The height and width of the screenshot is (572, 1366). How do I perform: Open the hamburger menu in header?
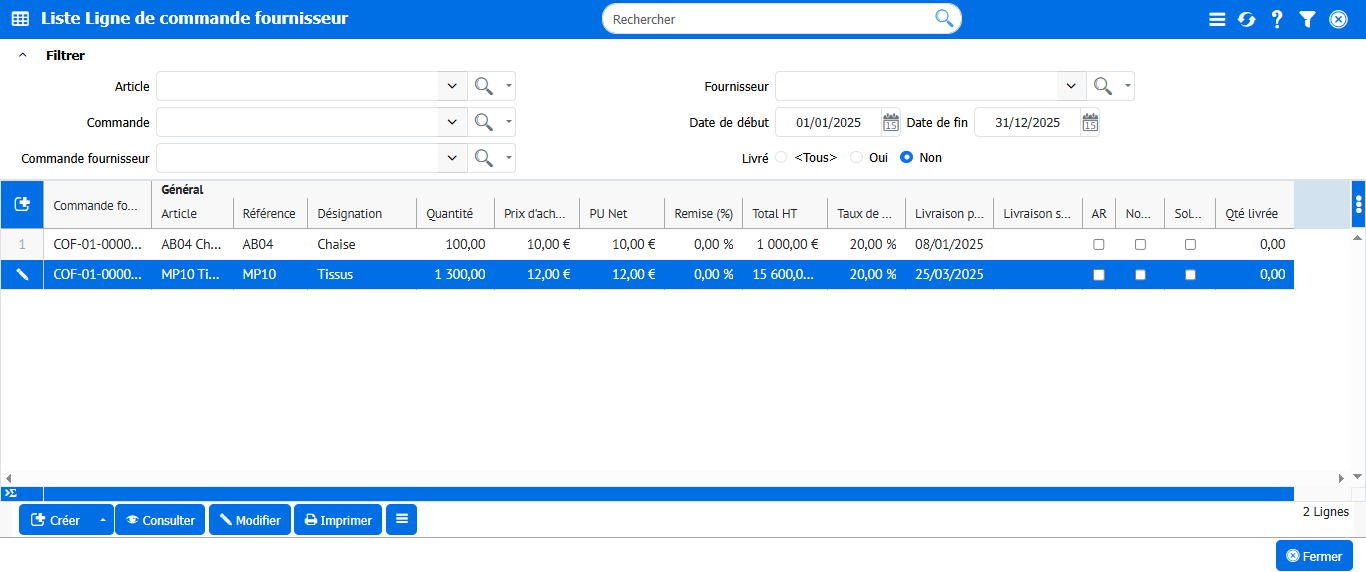pos(1217,19)
